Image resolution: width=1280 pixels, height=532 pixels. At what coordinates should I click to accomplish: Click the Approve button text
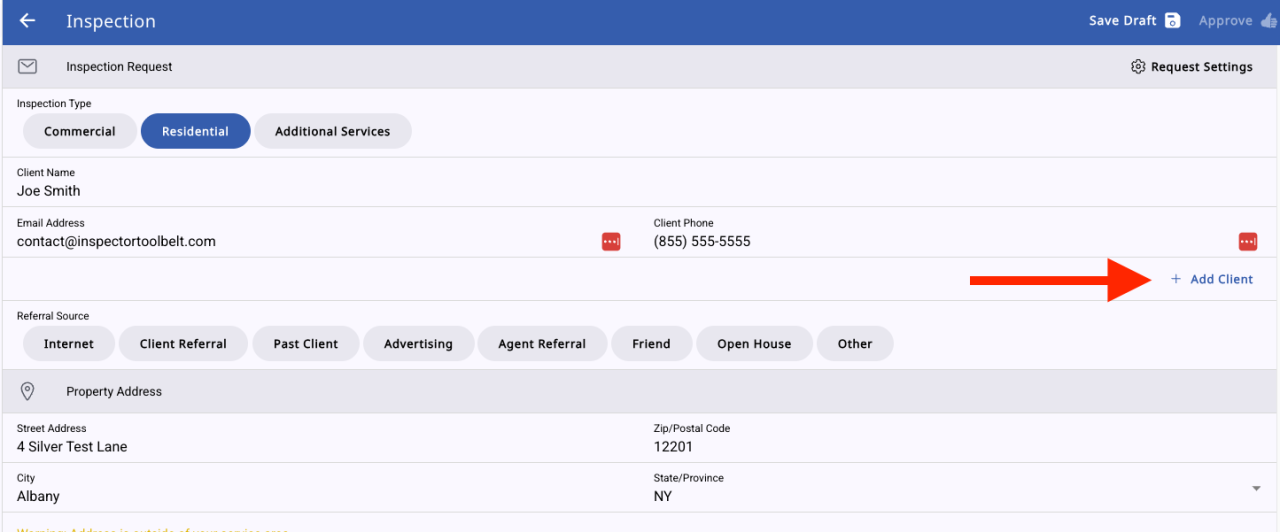pyautogui.click(x=1225, y=21)
